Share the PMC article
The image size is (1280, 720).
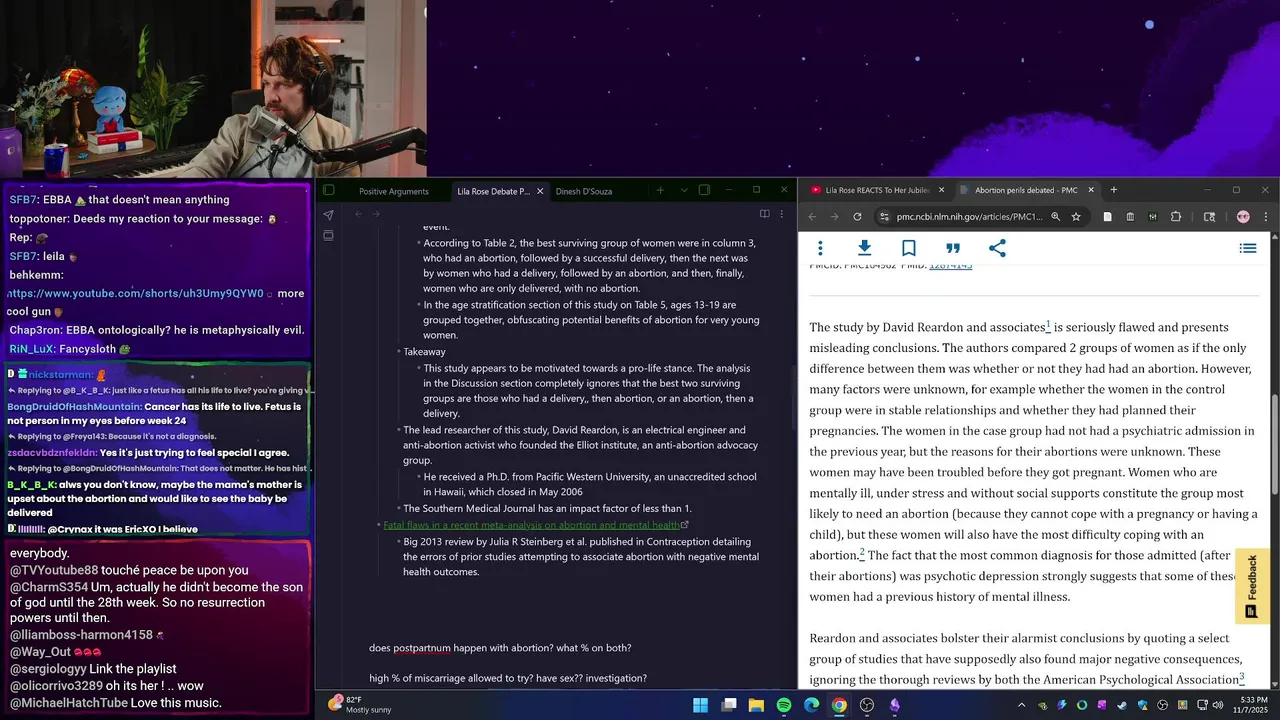(x=997, y=248)
